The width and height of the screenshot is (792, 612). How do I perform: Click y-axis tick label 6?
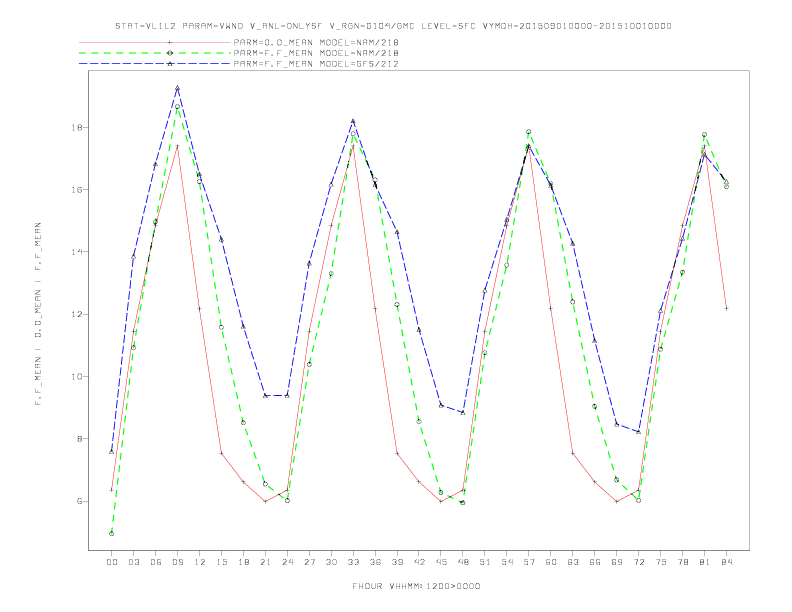(80, 501)
